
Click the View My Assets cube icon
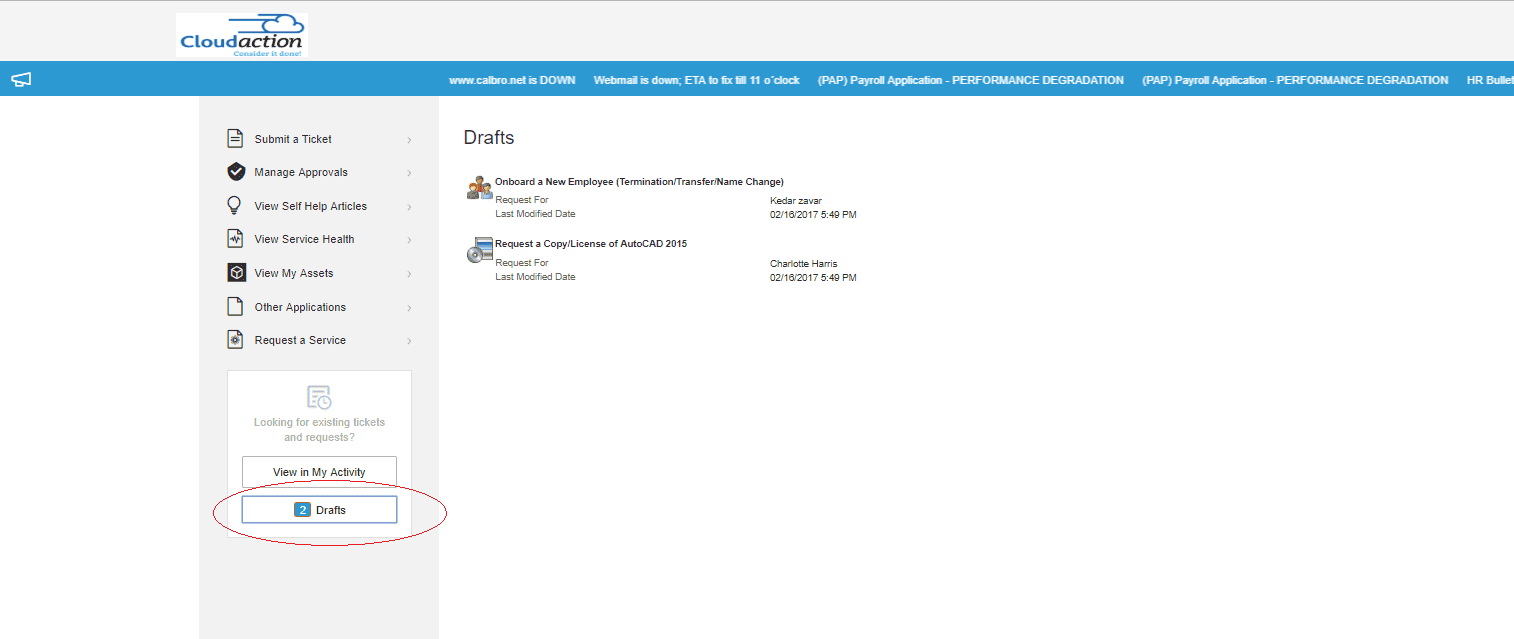236,273
